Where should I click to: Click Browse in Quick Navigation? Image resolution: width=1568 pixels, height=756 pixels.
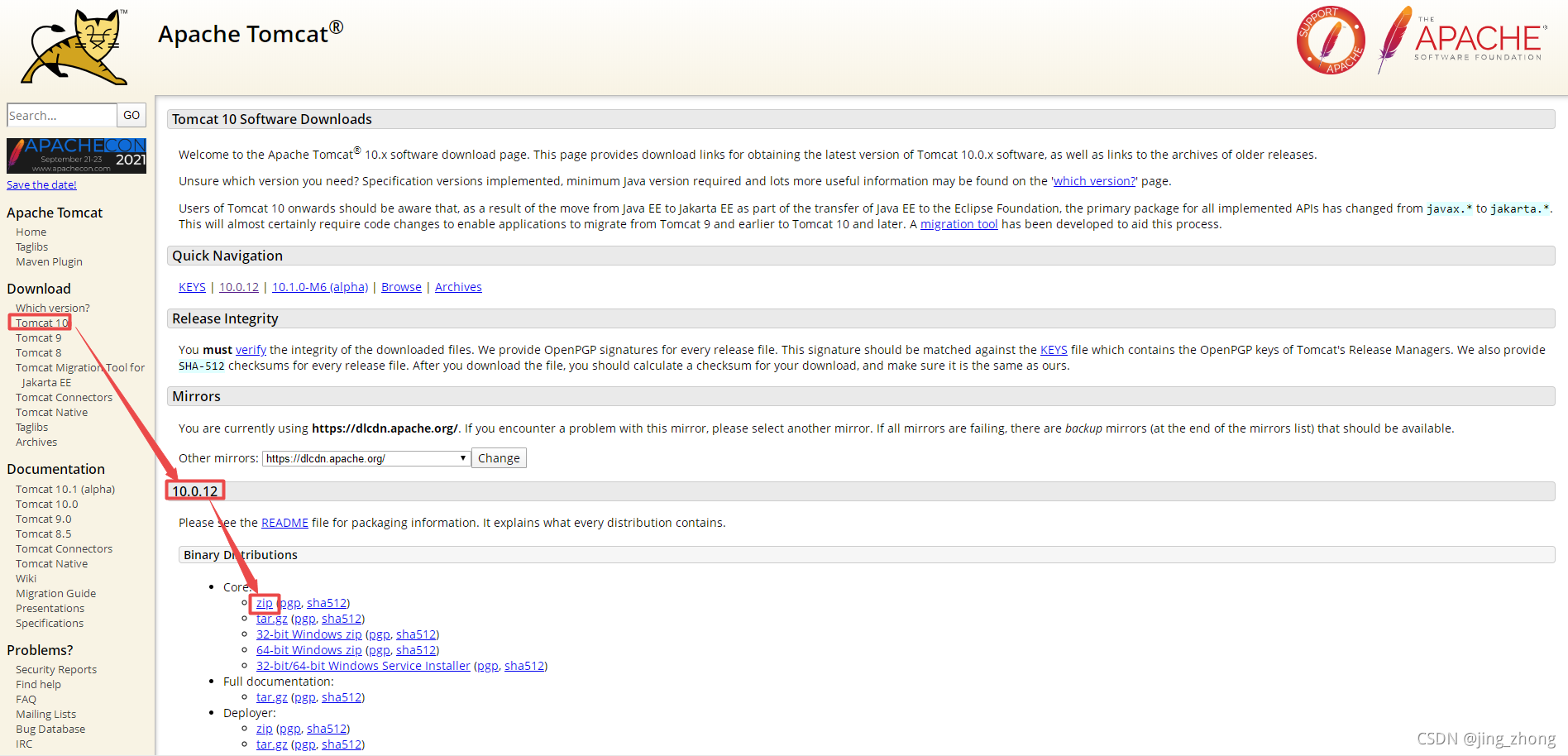point(401,287)
